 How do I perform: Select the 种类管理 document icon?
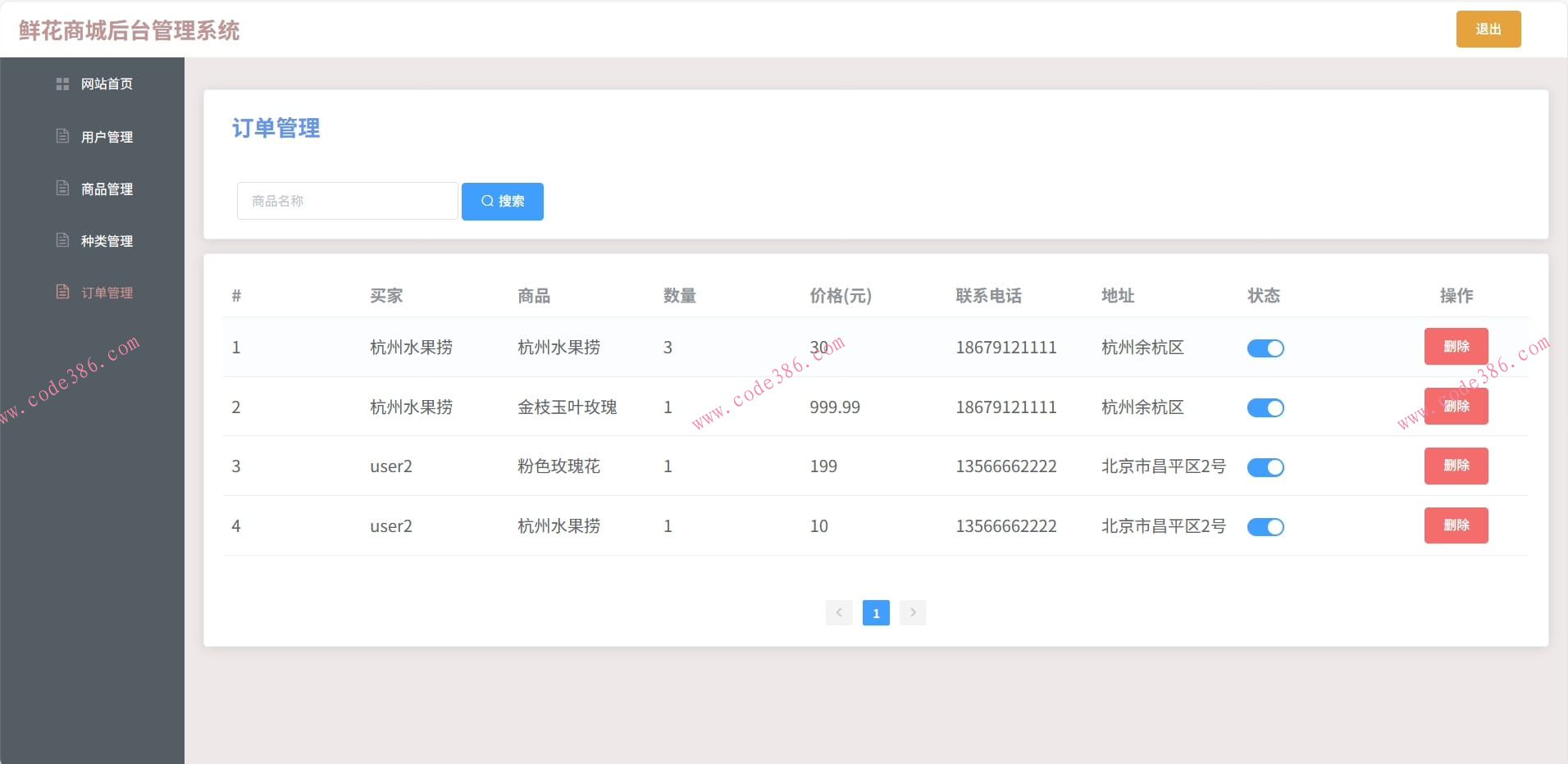(63, 239)
